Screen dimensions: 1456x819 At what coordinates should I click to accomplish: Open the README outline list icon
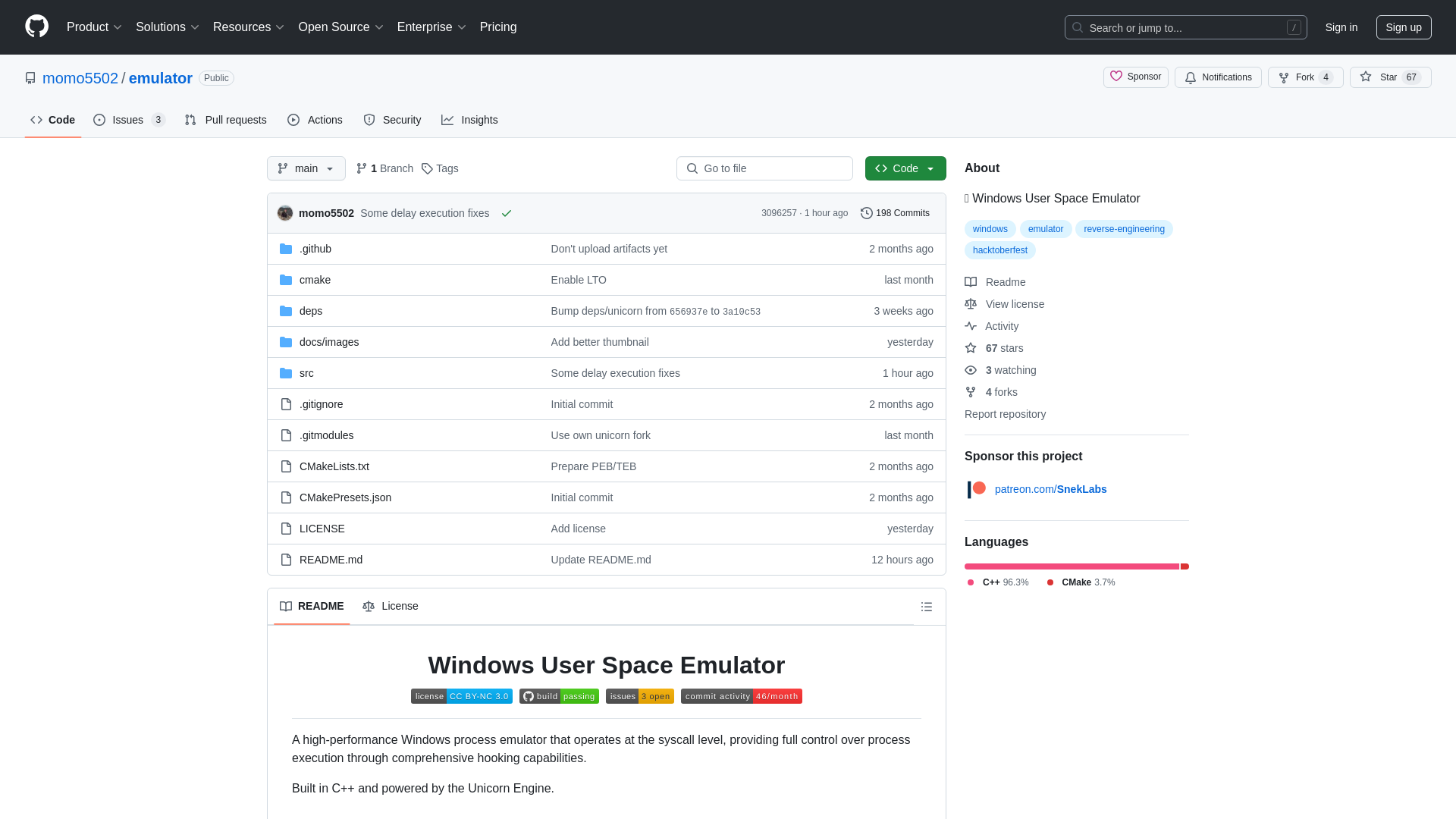tap(926, 607)
